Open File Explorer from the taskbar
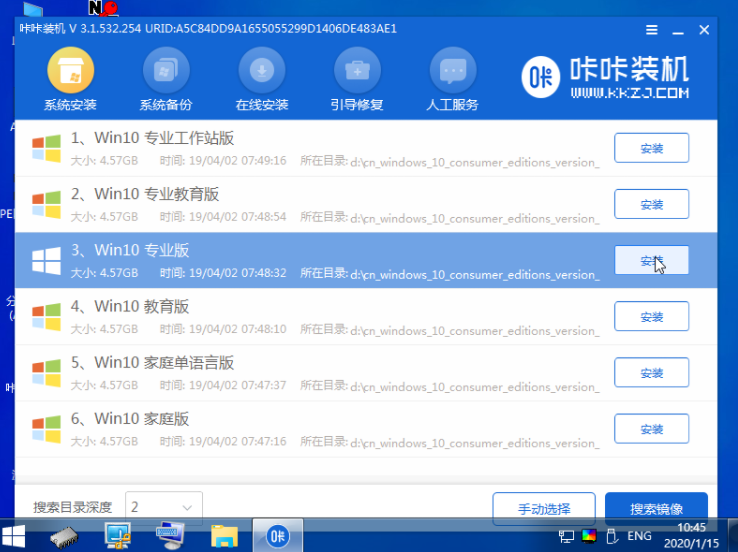The image size is (738, 552). click(224, 537)
